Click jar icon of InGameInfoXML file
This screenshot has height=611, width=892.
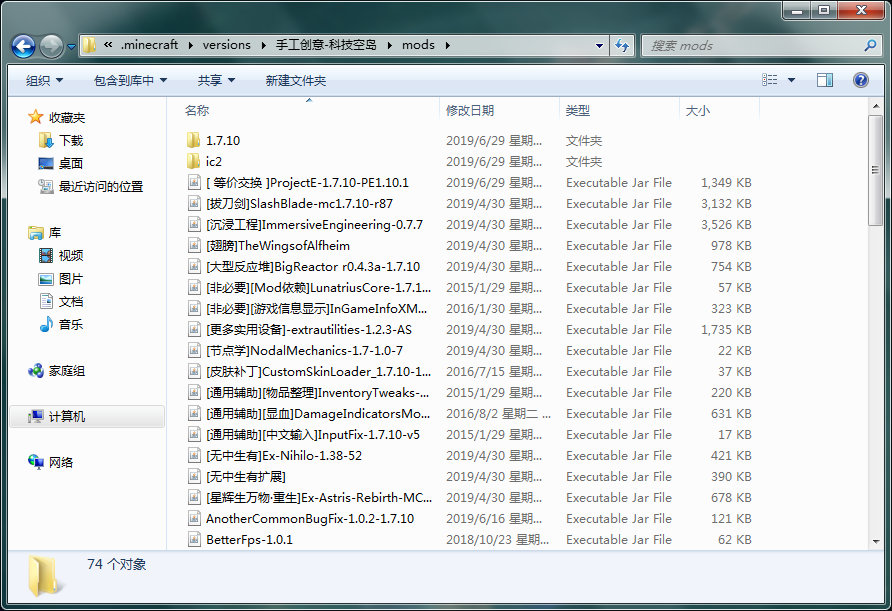click(x=194, y=308)
